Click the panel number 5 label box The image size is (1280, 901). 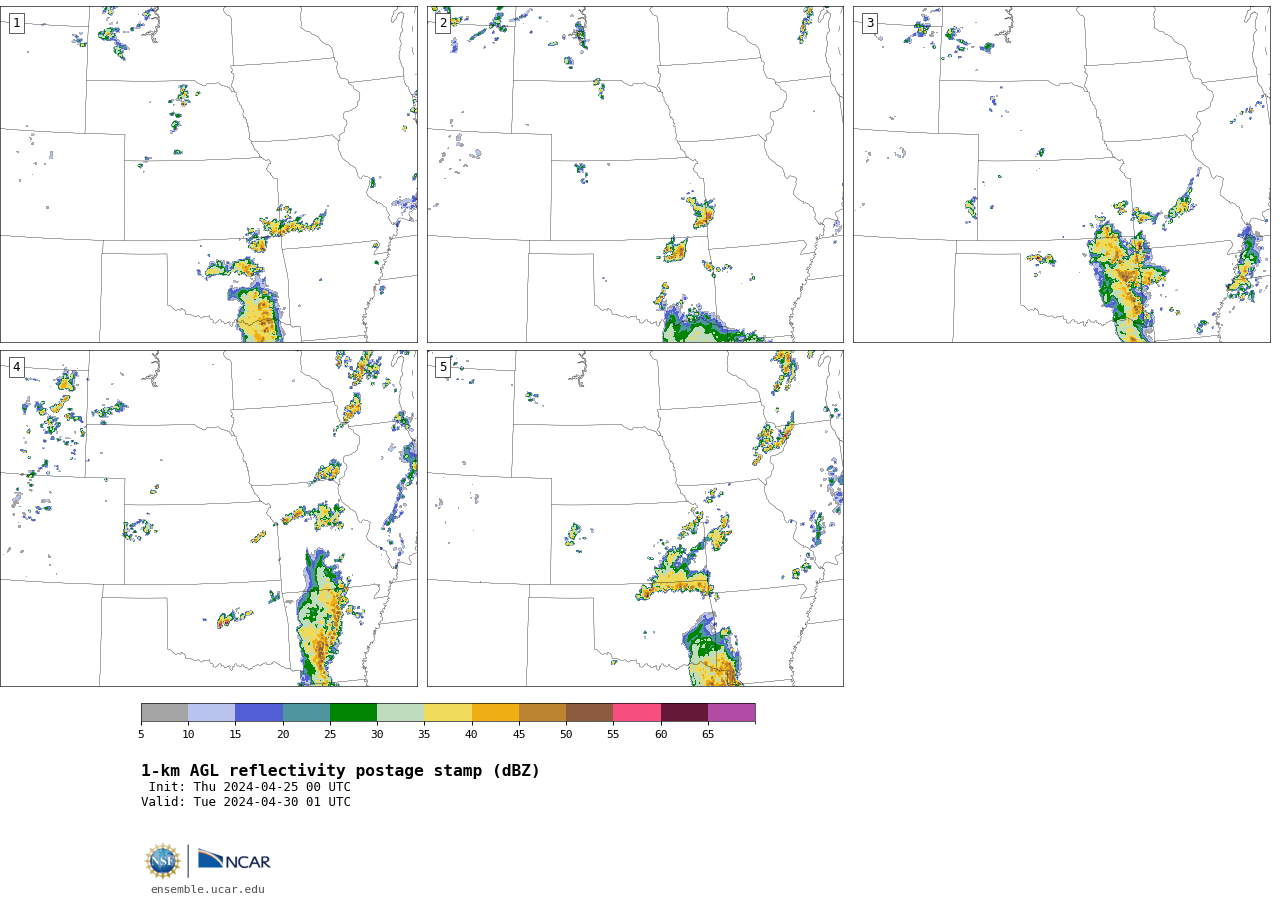coord(443,367)
